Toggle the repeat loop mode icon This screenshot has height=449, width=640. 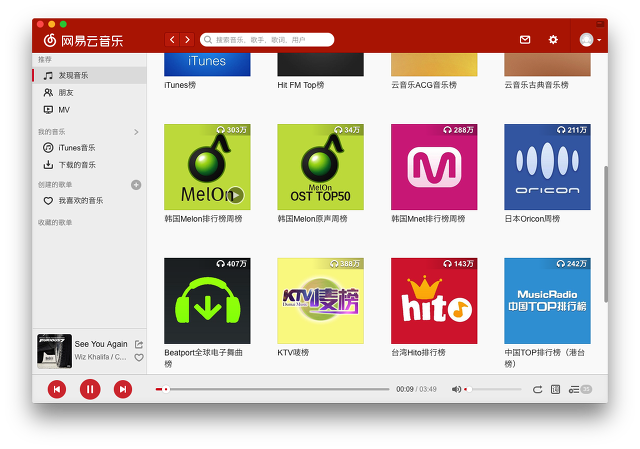(x=538, y=389)
